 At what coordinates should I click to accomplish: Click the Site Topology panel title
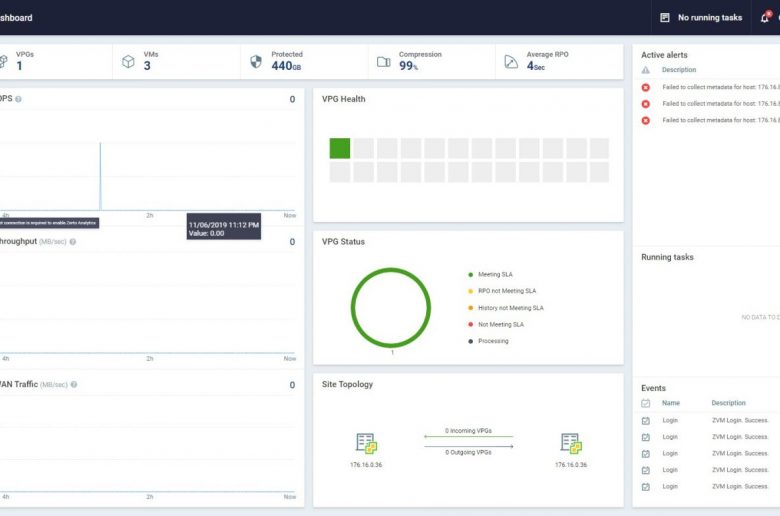tap(347, 384)
